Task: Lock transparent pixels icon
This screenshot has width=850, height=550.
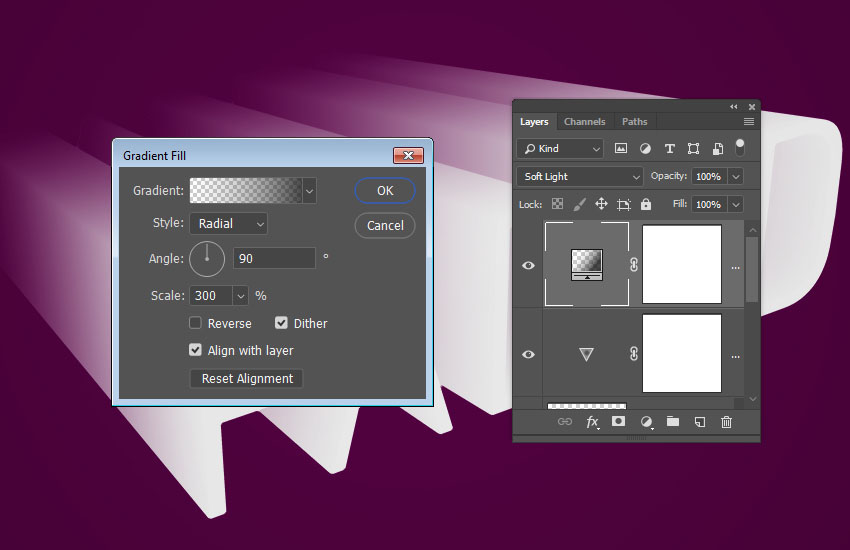Action: click(557, 204)
